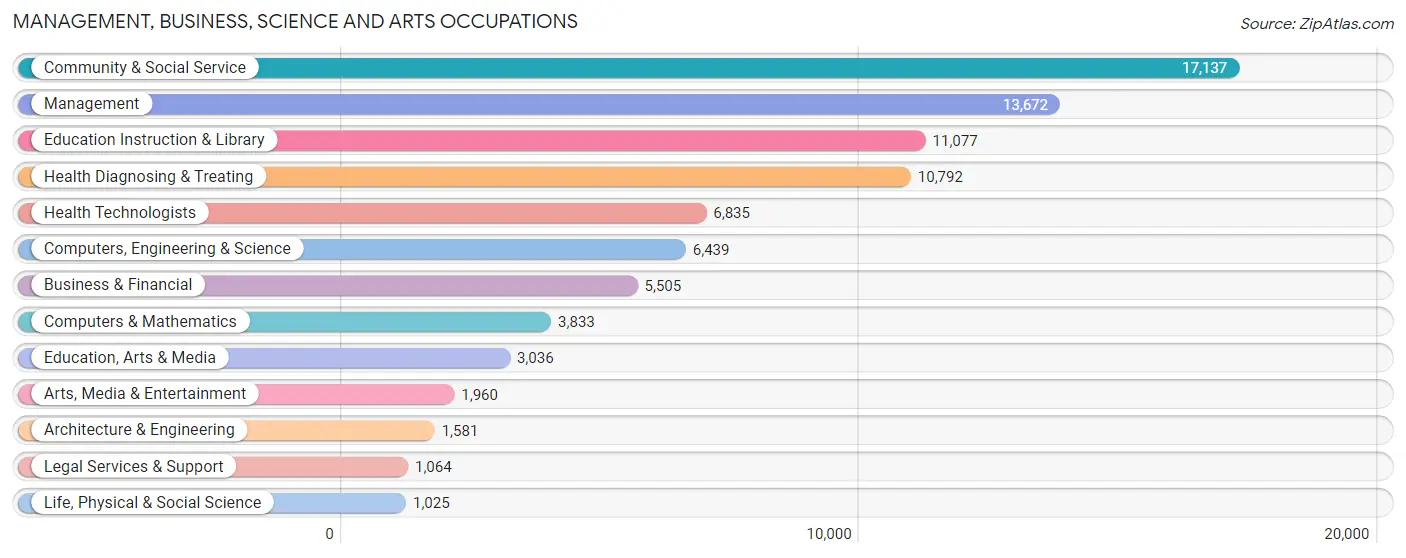Viewport: 1406px width, 558px height.
Task: Click the chart title heading
Action: (x=295, y=21)
